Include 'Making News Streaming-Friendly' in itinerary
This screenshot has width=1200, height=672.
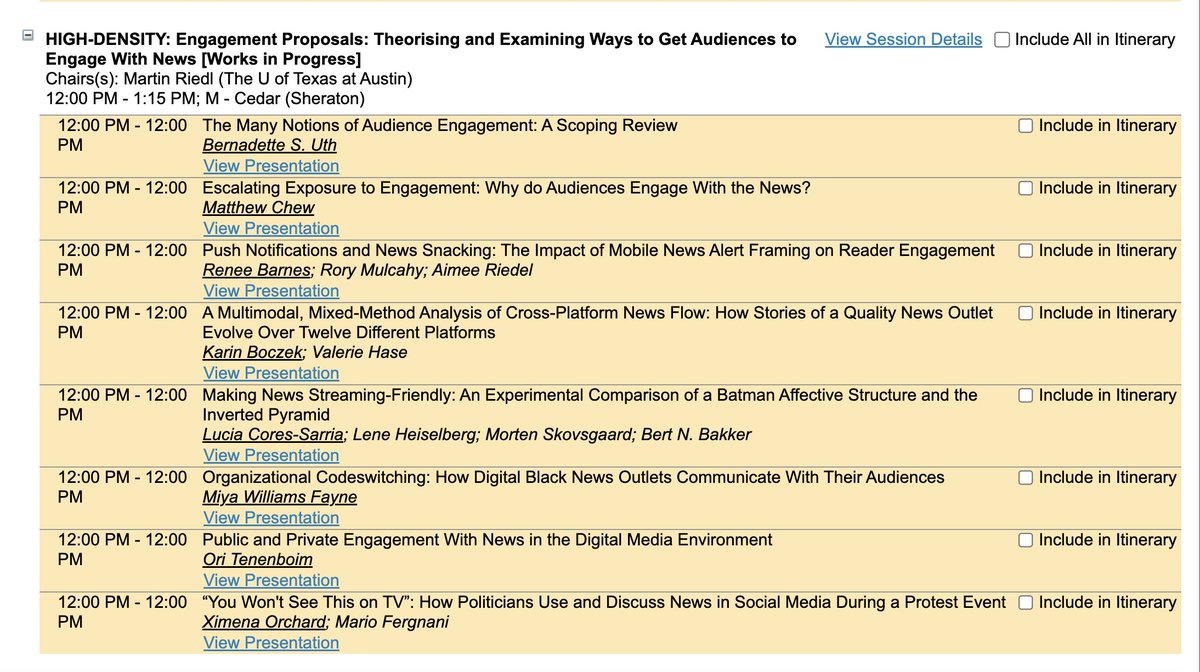tap(1026, 395)
